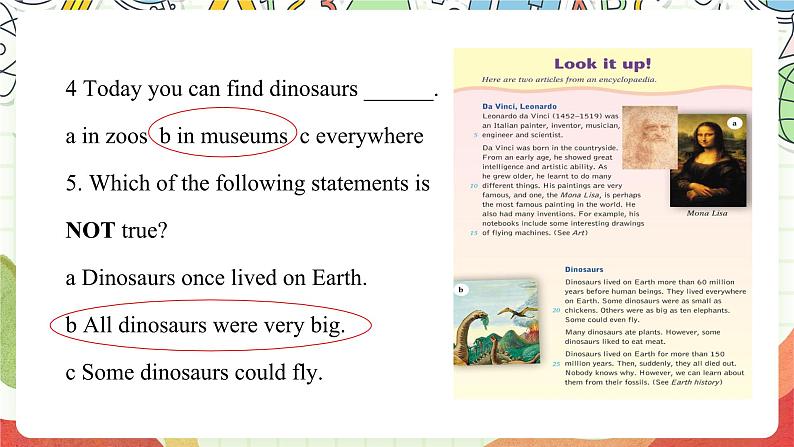794x447 pixels.
Task: Select answer 'a in zoos'
Action: tap(102, 136)
